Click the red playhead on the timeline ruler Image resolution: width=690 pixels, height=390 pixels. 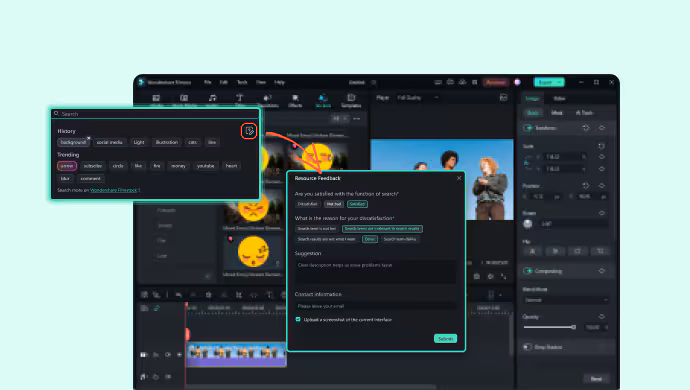187,305
